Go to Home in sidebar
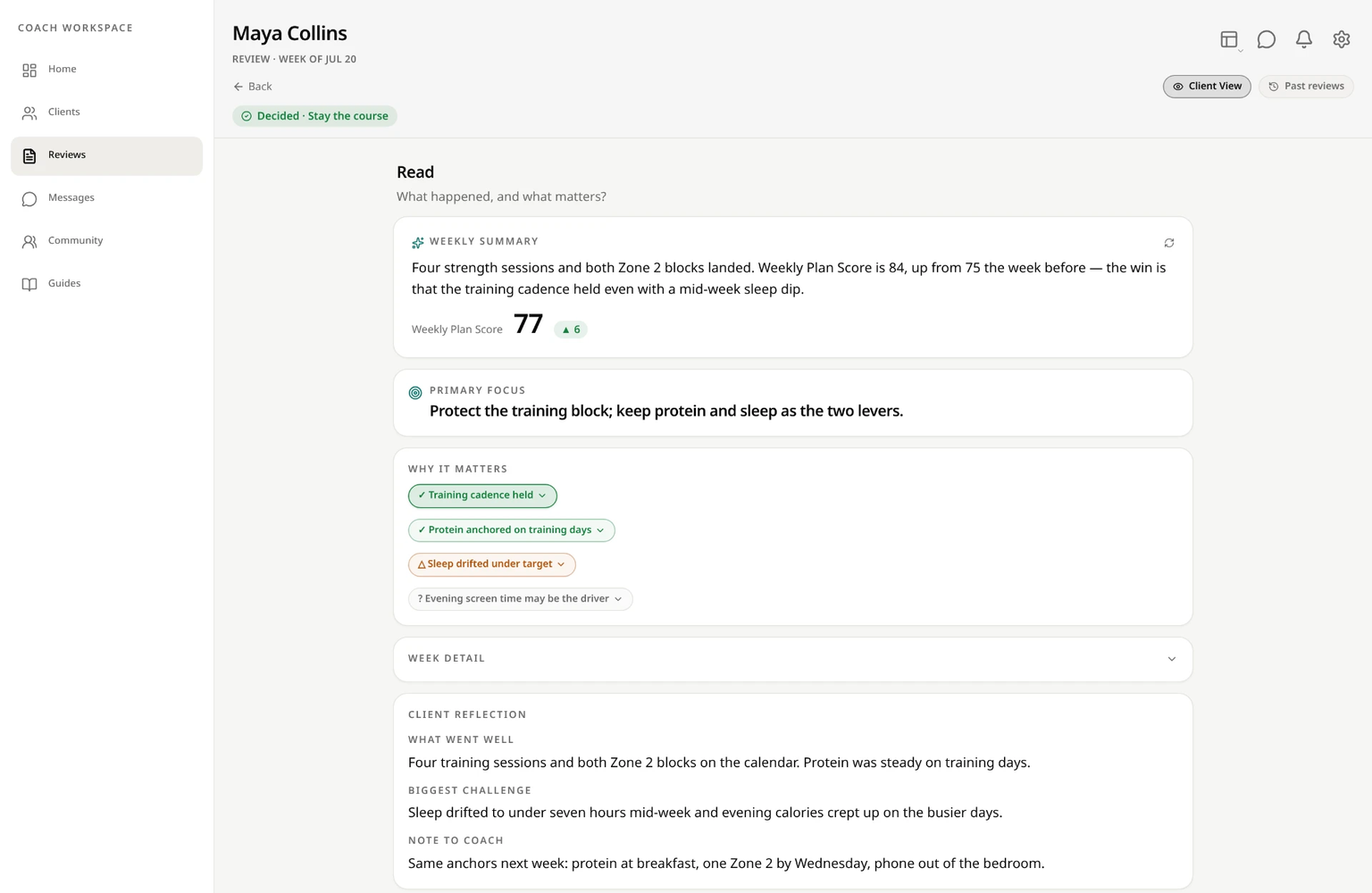The width and height of the screenshot is (1372, 893). [x=106, y=70]
